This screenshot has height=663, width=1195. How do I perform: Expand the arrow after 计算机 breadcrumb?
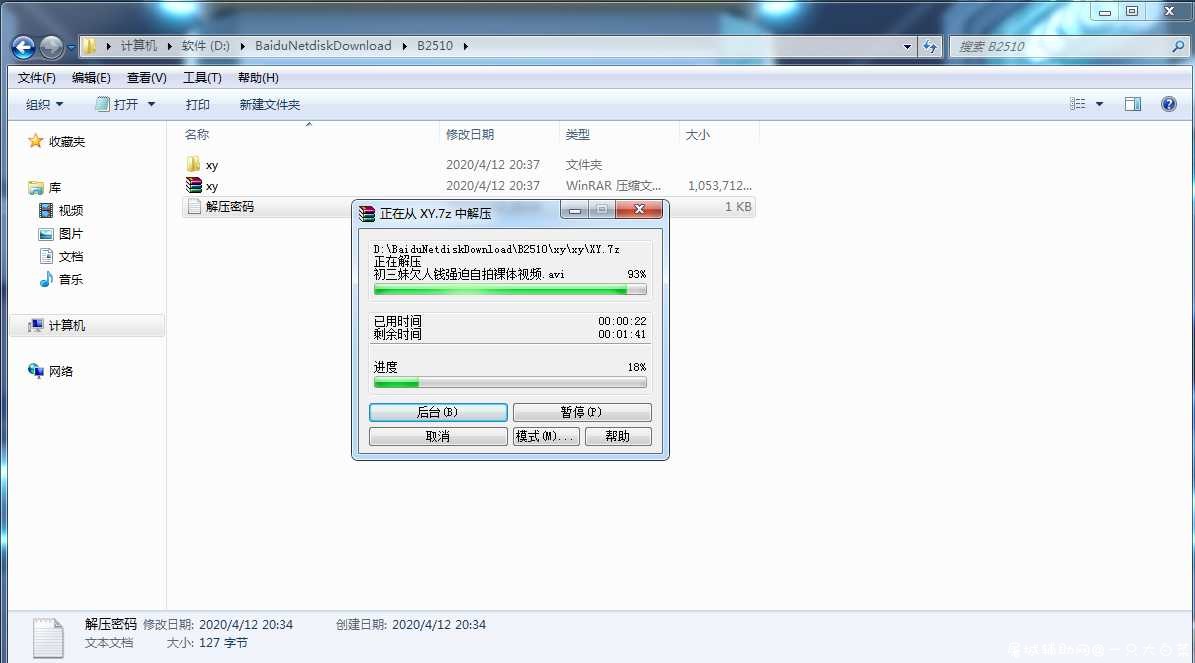coord(169,46)
